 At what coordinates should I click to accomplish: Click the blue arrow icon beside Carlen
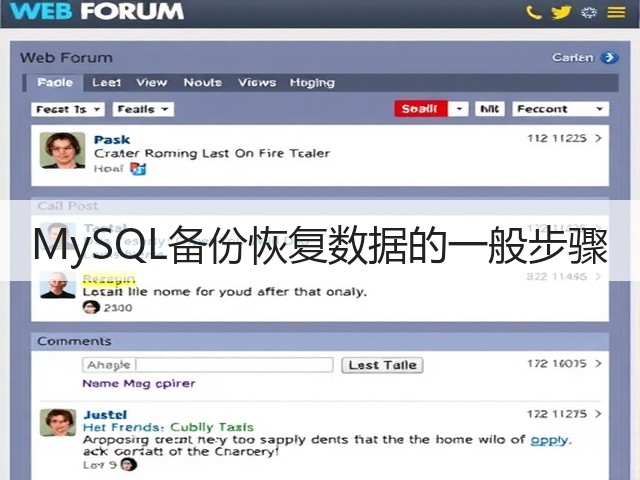pos(609,58)
